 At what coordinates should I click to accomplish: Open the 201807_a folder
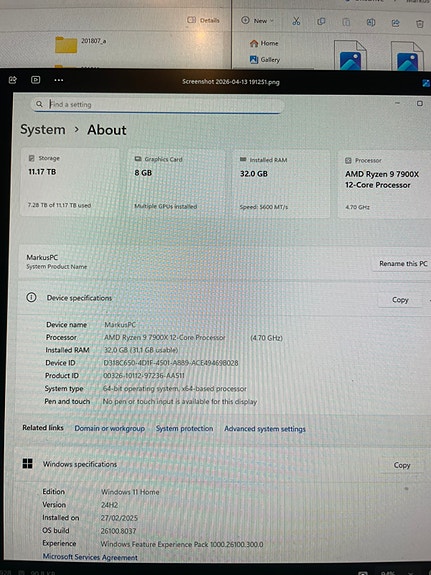(81, 44)
